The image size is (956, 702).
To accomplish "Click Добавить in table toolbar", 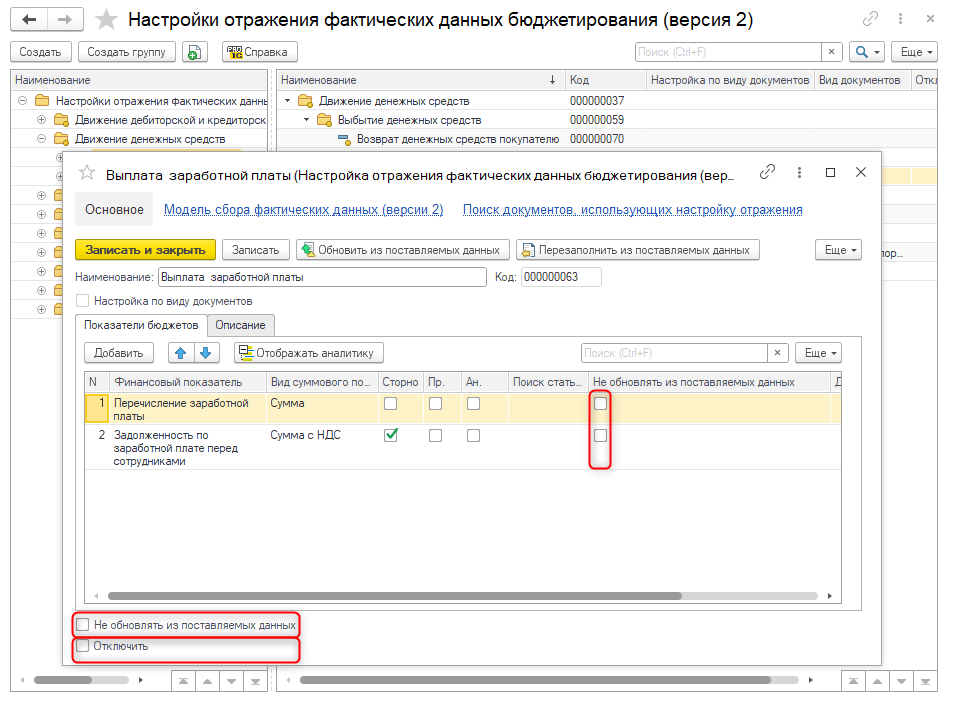I will tap(118, 353).
